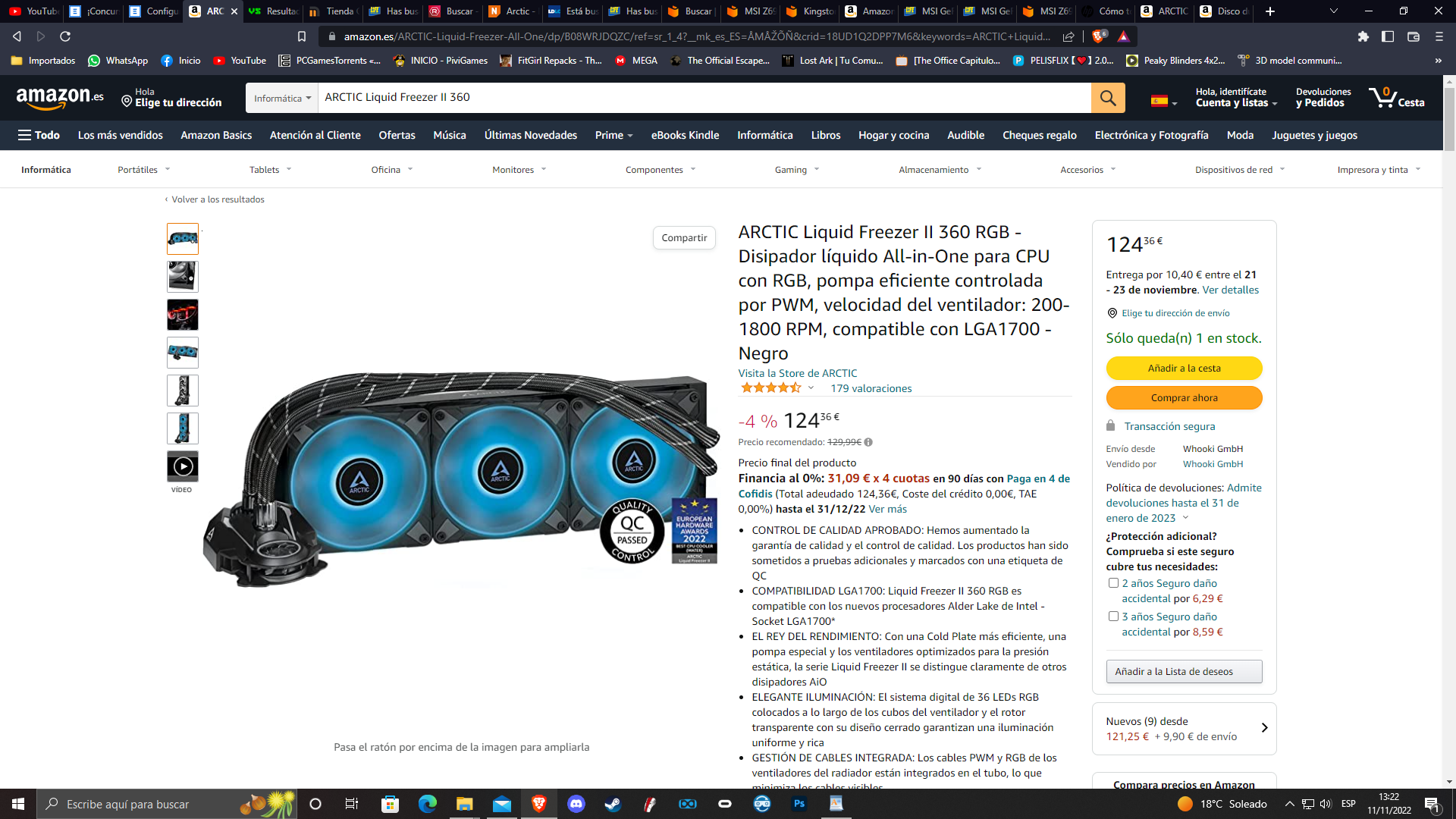Expand the star ratings breakdown arrow
1456x819 pixels.
point(811,388)
